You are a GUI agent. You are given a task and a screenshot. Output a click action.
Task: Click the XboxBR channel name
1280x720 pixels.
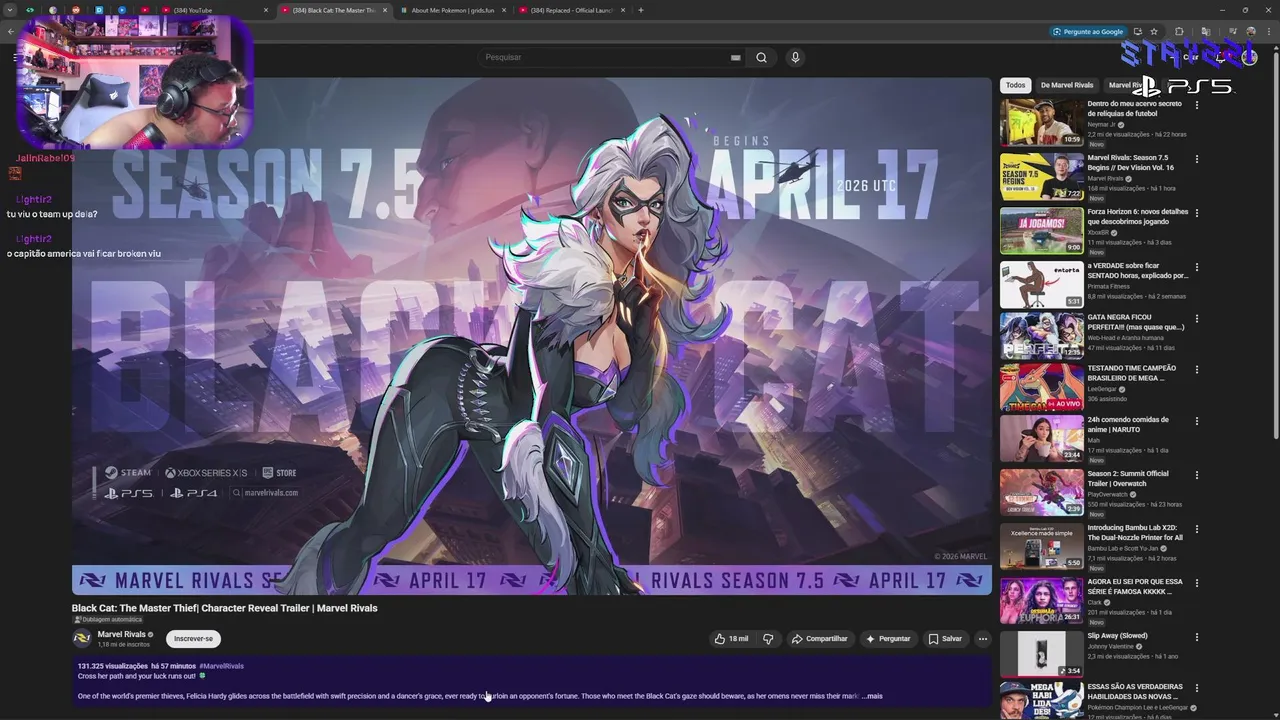click(1098, 233)
